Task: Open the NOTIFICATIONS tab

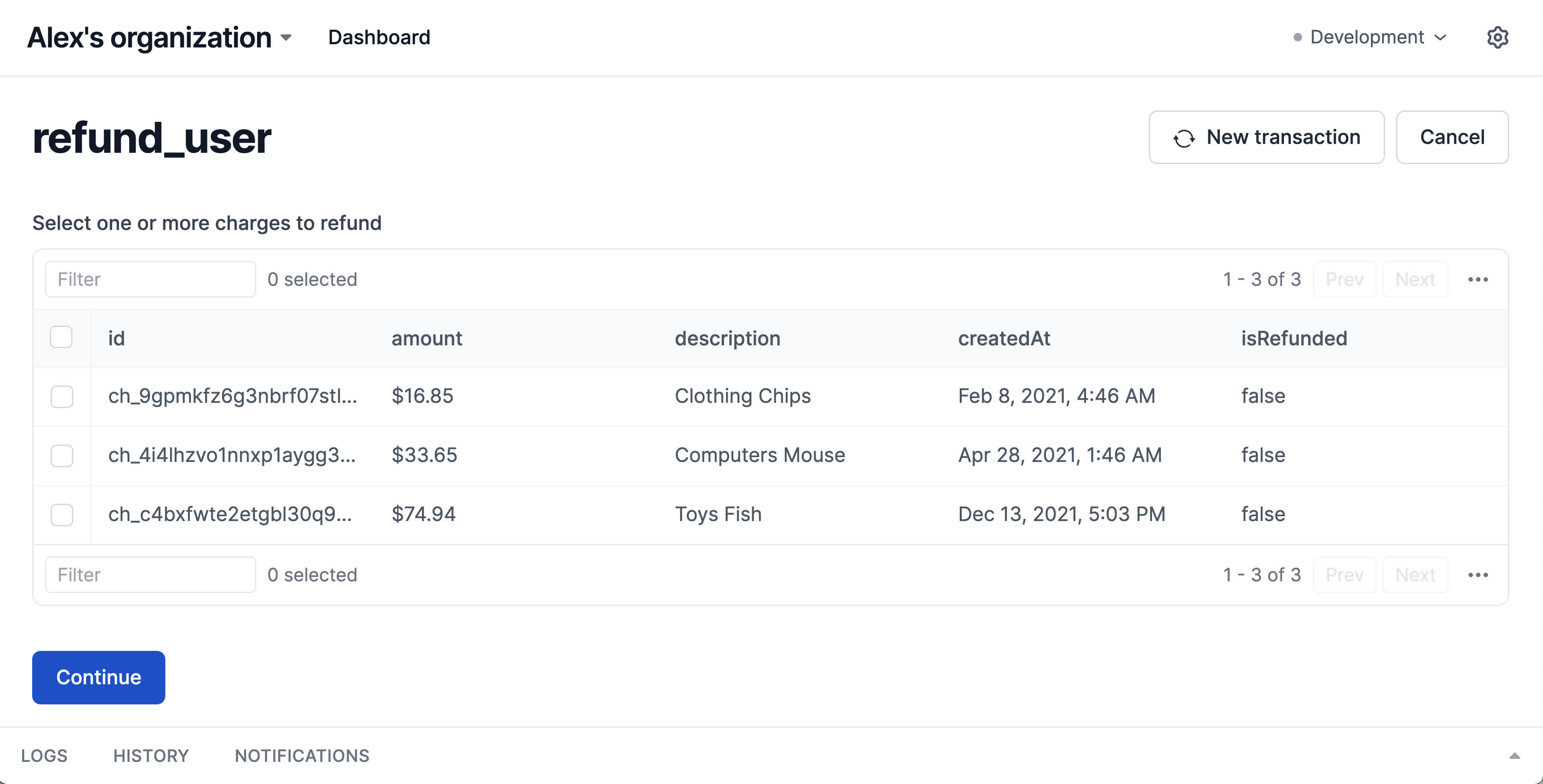Action: point(302,756)
